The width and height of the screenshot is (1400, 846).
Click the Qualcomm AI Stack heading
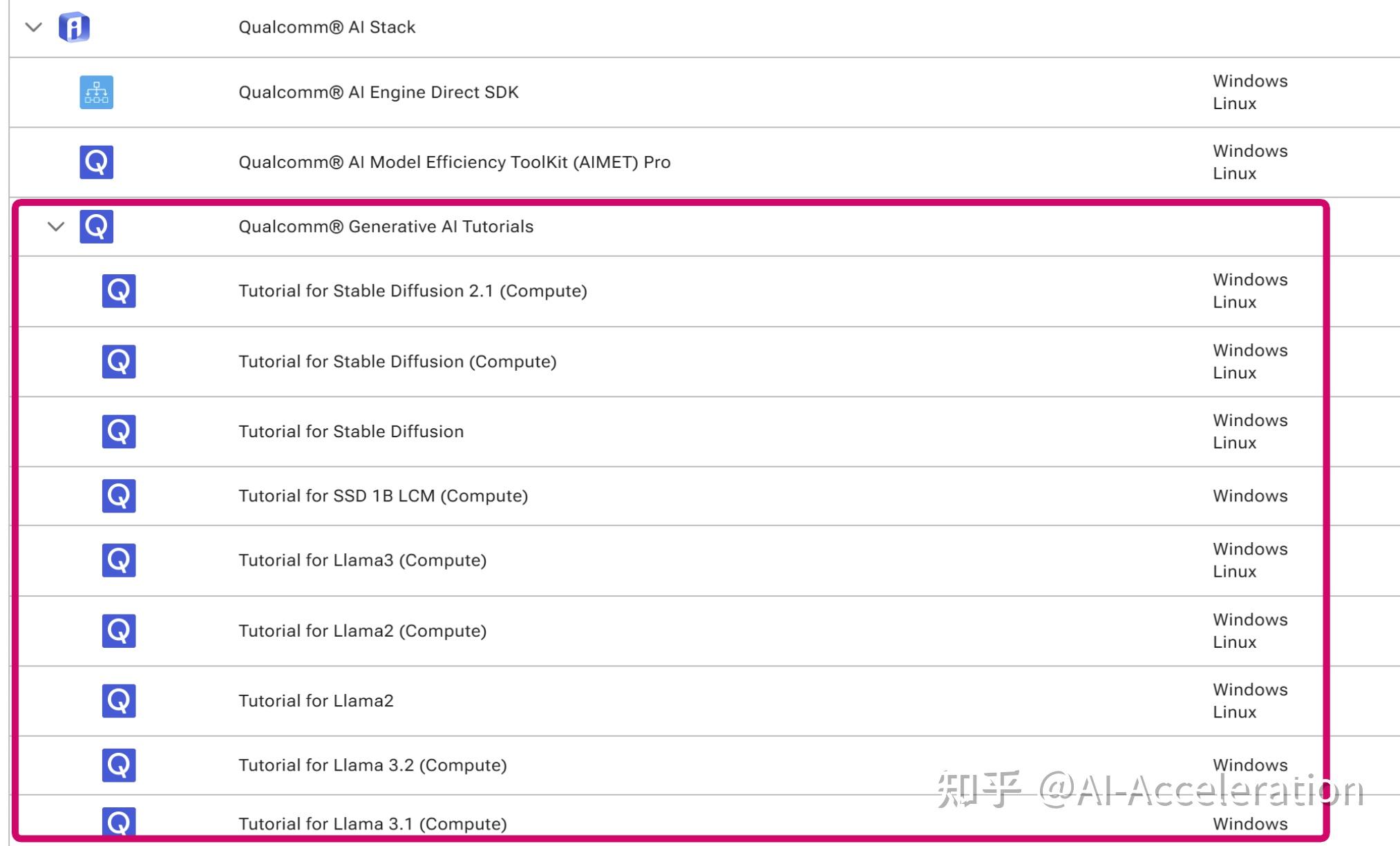327,28
